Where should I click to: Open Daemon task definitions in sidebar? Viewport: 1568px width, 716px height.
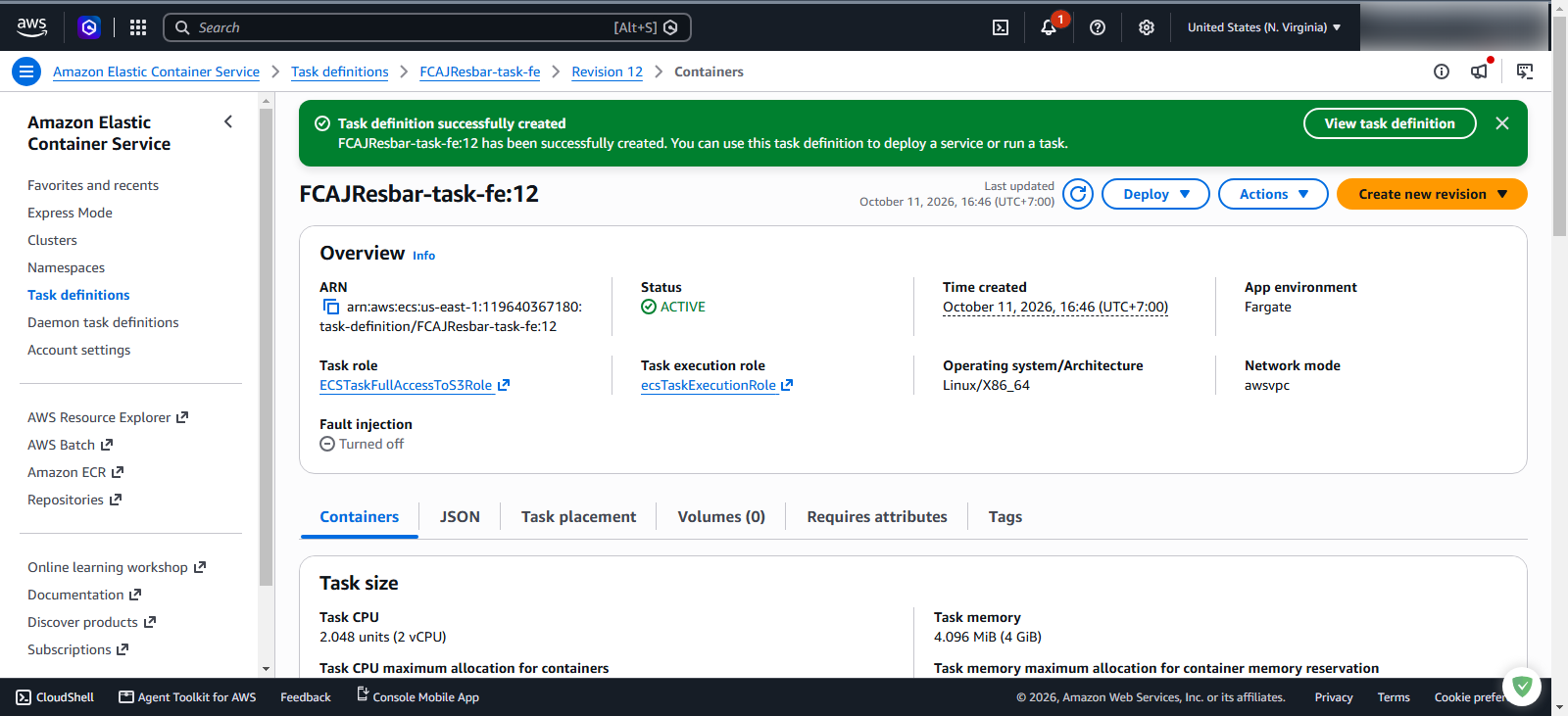point(103,322)
